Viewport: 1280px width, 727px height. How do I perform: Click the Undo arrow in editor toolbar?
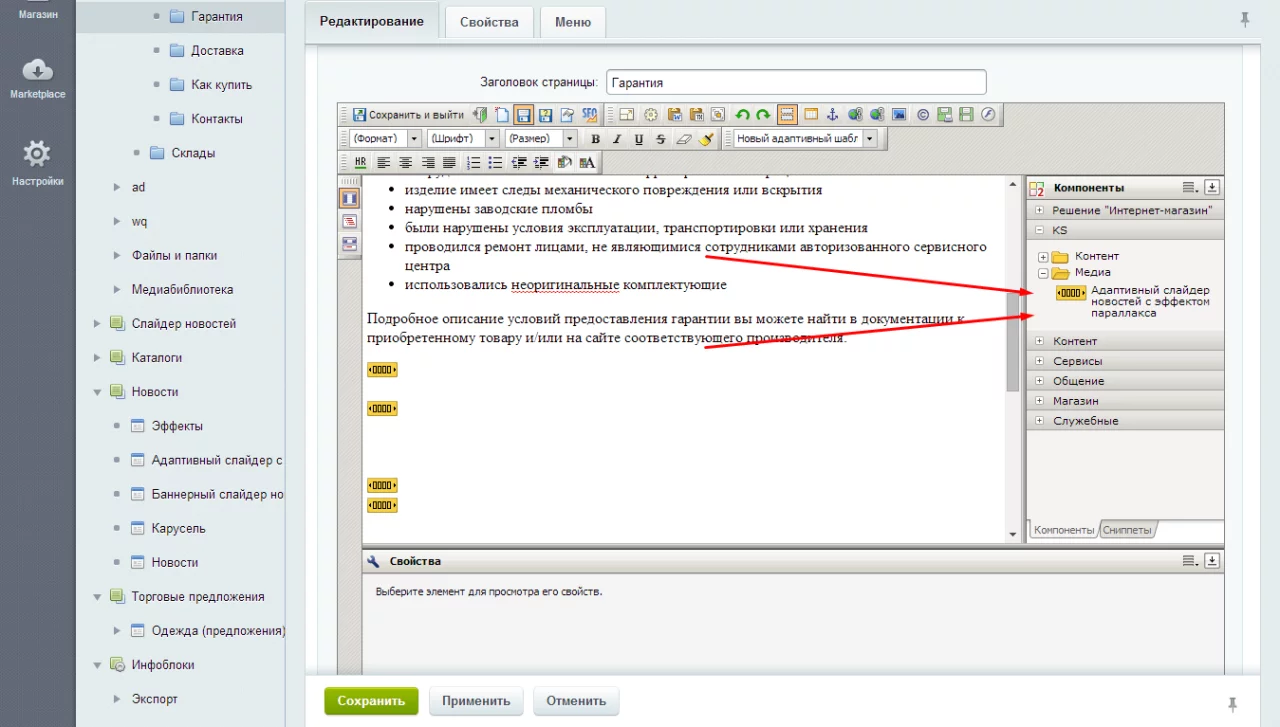[x=742, y=115]
